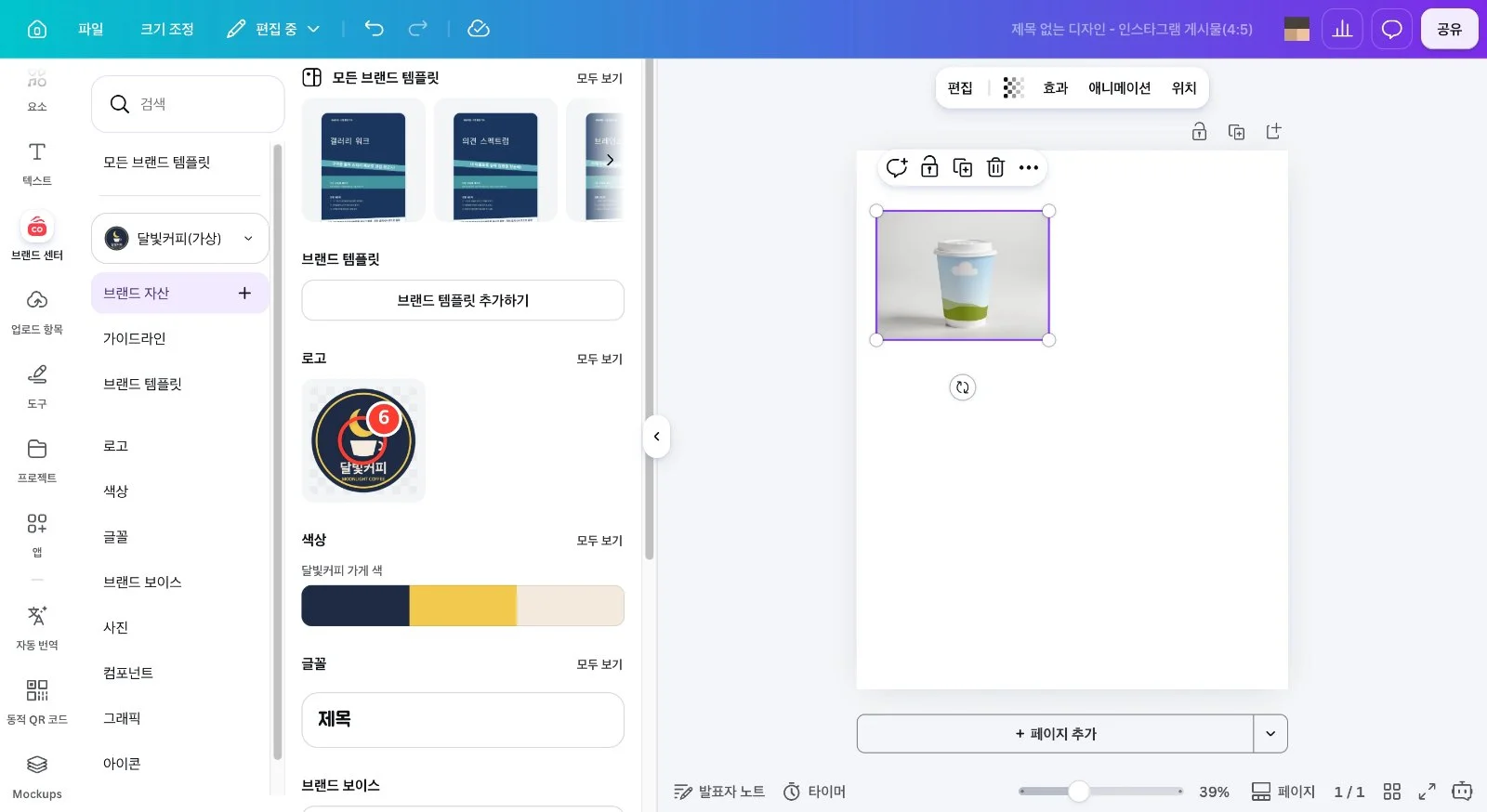1487x812 pixels.
Task: Toggle fullscreen presentation mode
Action: pos(1427,792)
